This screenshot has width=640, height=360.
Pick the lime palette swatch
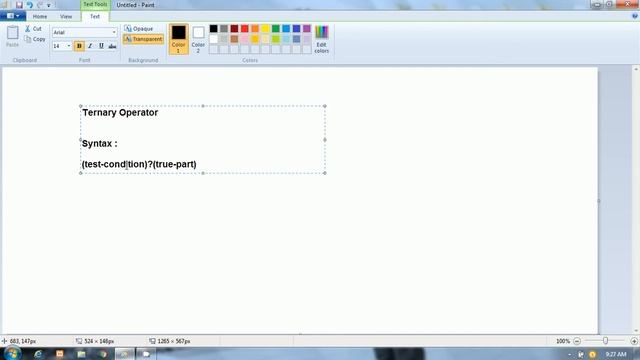[276, 39]
